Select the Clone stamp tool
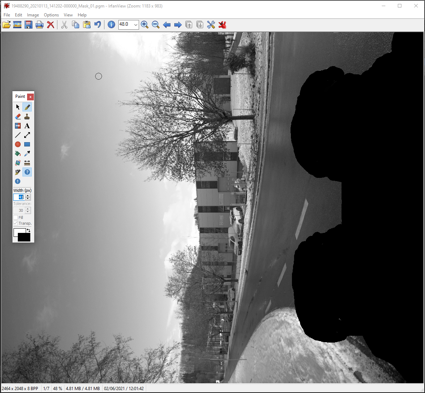Viewport: 425px width, 393px height. (x=27, y=116)
